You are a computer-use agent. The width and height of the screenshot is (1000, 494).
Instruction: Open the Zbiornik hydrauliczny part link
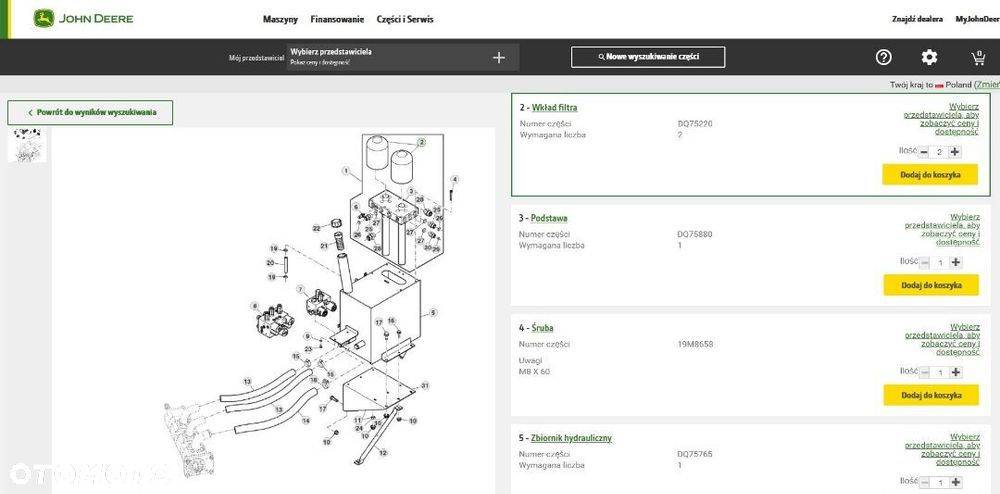click(x=571, y=438)
